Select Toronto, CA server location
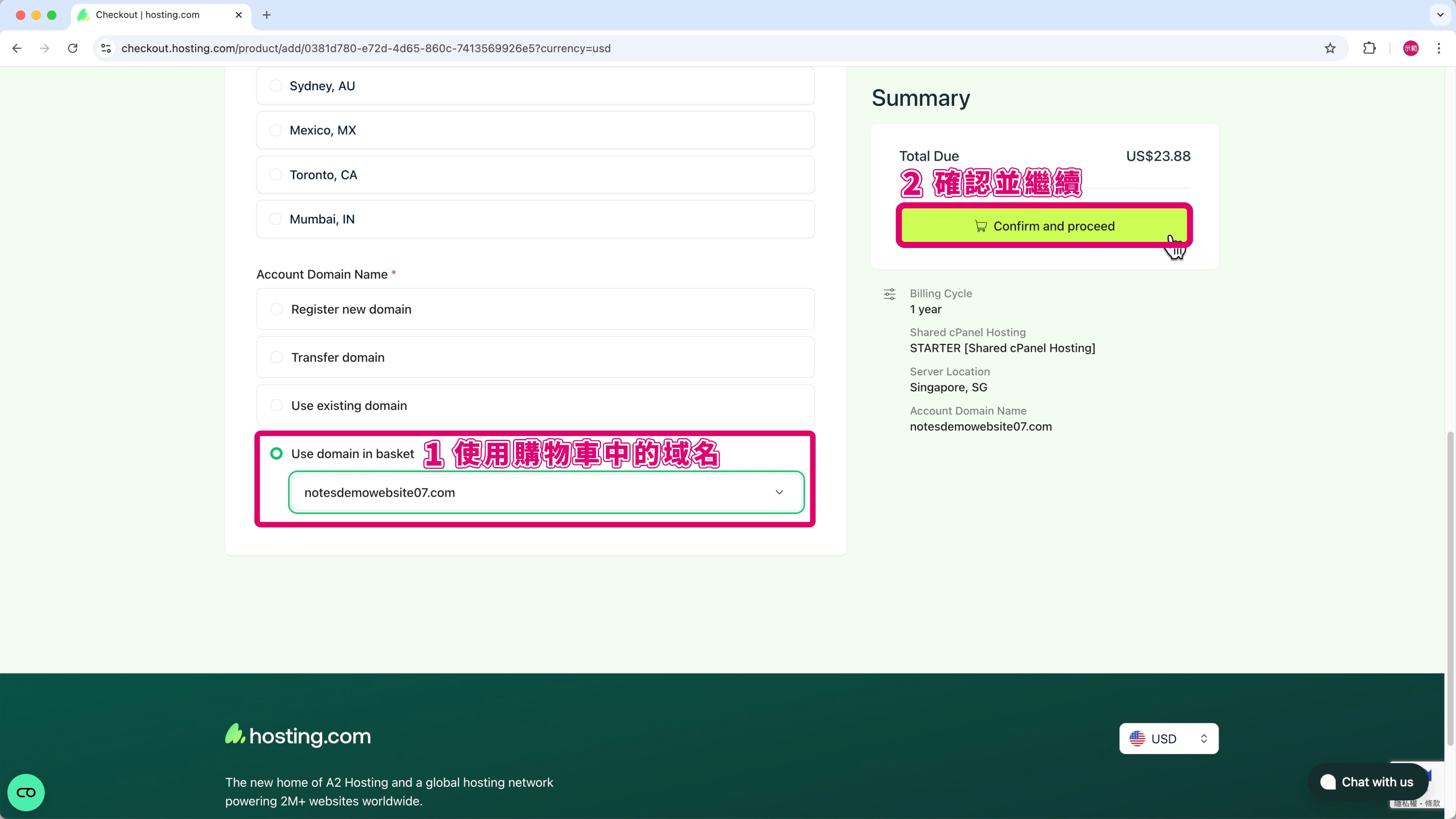This screenshot has height=819, width=1456. point(275,175)
